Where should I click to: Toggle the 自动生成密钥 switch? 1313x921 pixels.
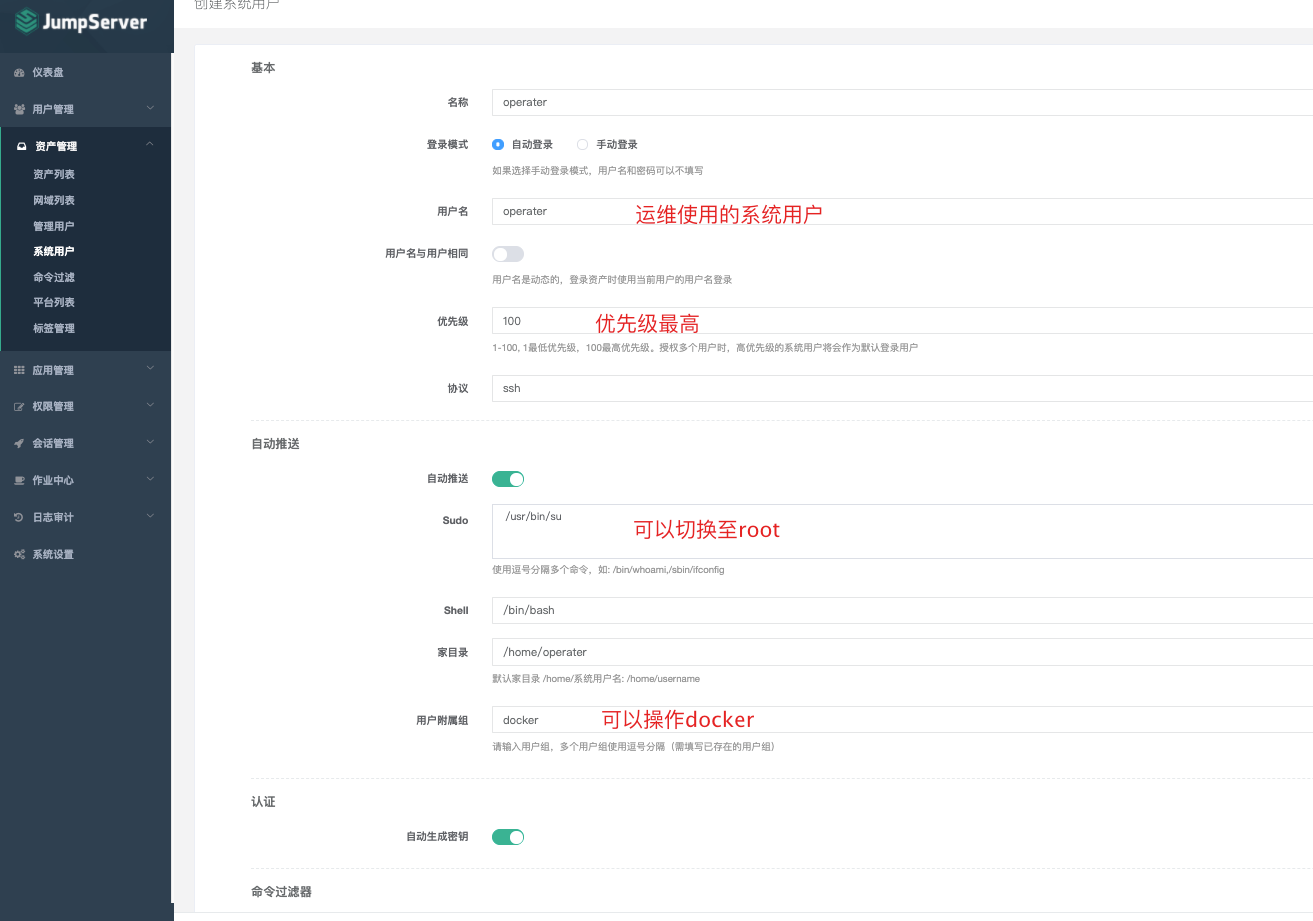[508, 837]
